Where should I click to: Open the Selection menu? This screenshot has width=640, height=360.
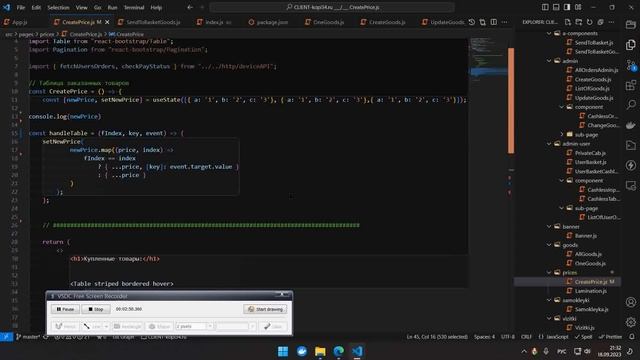pyautogui.click(x=58, y=7)
